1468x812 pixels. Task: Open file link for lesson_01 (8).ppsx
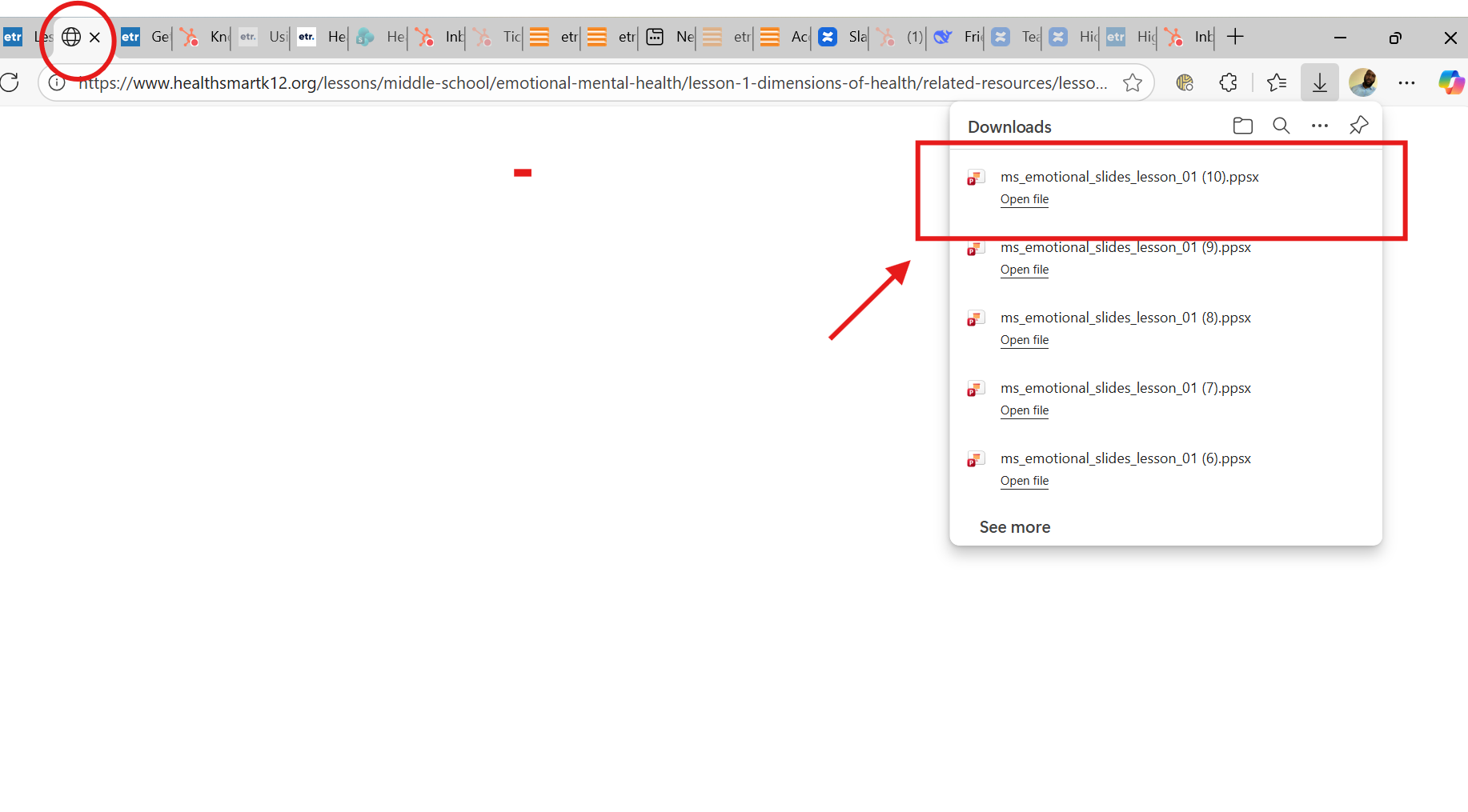pyautogui.click(x=1025, y=340)
